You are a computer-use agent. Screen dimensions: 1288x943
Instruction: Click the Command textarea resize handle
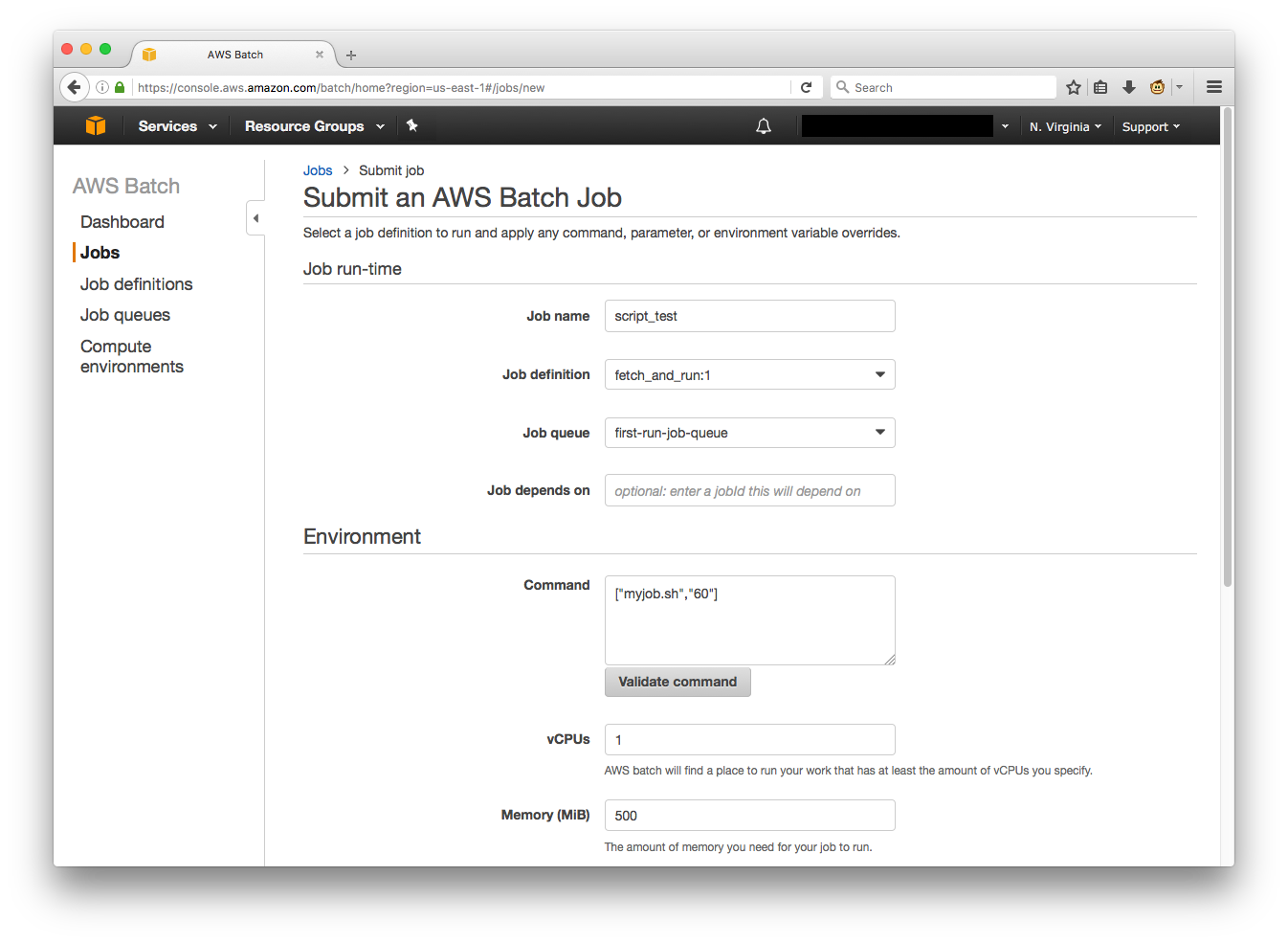[x=889, y=659]
